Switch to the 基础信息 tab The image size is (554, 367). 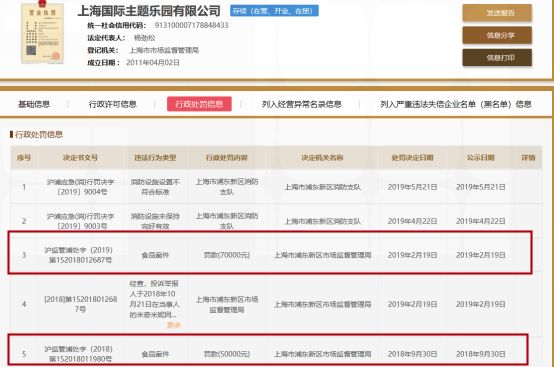click(x=34, y=104)
